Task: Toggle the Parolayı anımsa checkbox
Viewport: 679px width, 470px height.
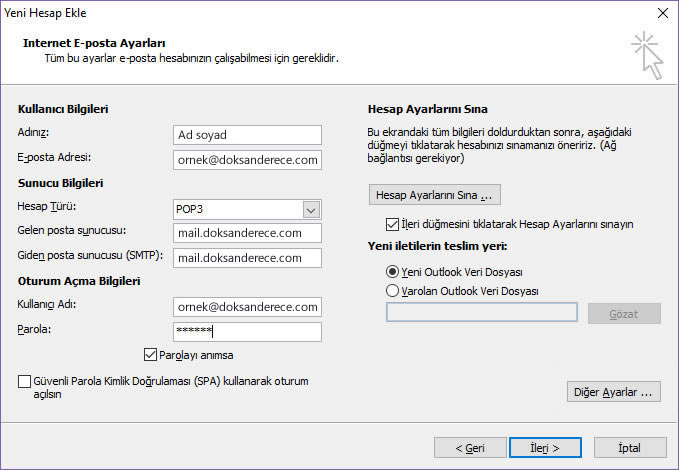Action: [150, 355]
